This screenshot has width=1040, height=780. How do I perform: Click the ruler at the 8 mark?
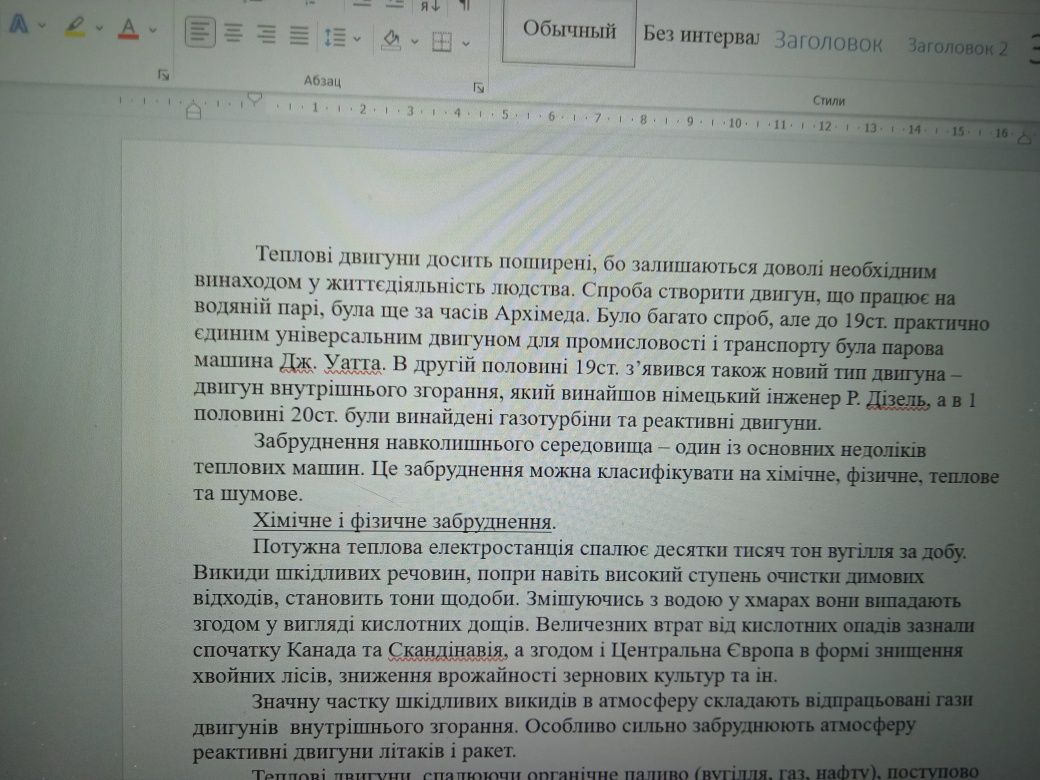643,120
